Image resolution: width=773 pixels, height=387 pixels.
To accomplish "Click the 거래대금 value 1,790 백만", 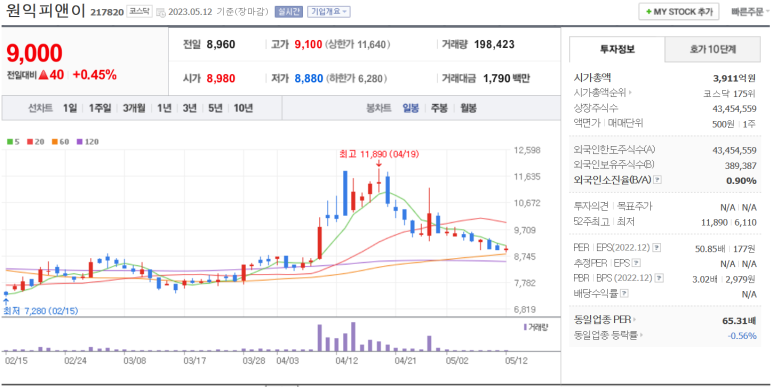I will (507, 78).
